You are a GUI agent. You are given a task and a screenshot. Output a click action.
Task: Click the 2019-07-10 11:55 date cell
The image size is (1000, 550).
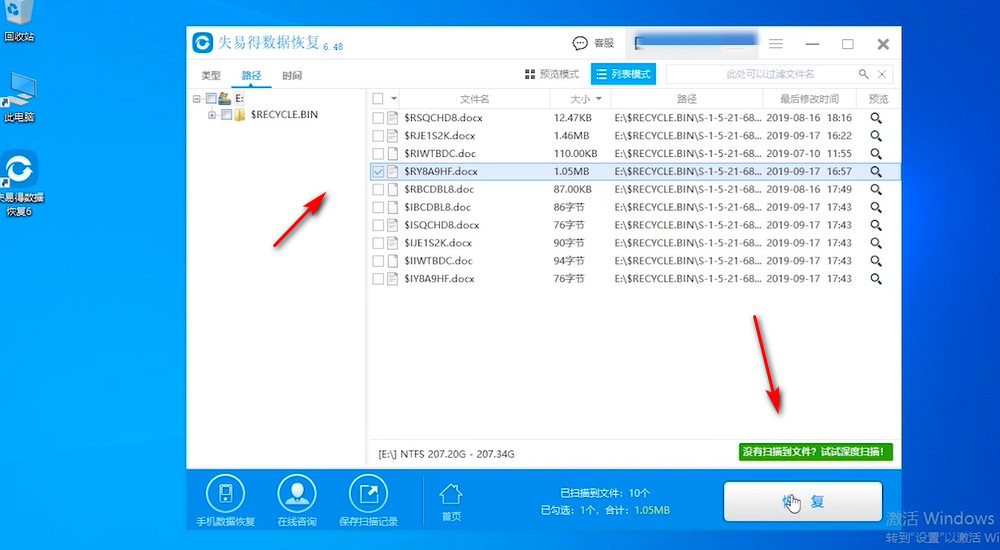pos(809,154)
